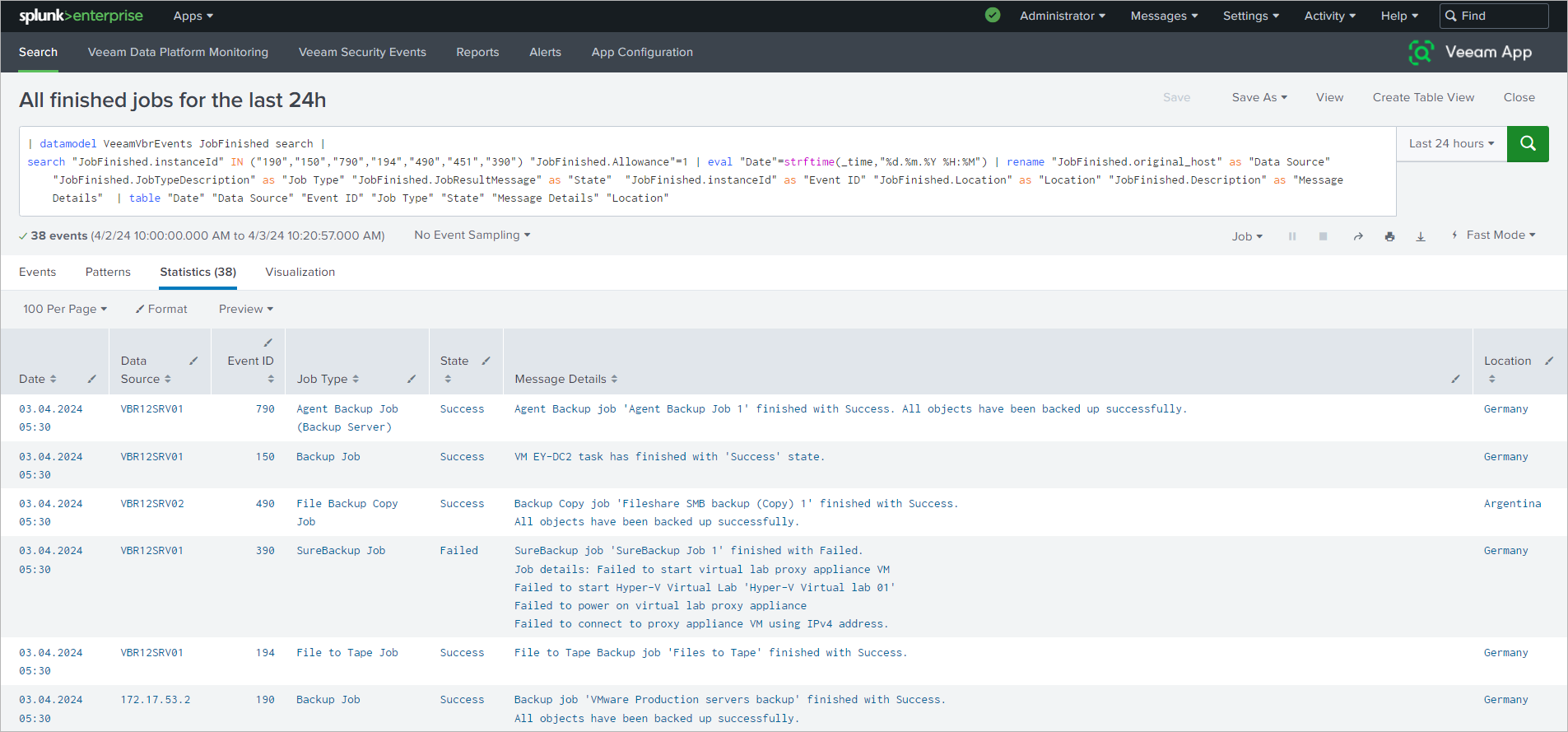Click the Share search results arrow icon
Image resolution: width=1568 pixels, height=732 pixels.
click(1358, 236)
